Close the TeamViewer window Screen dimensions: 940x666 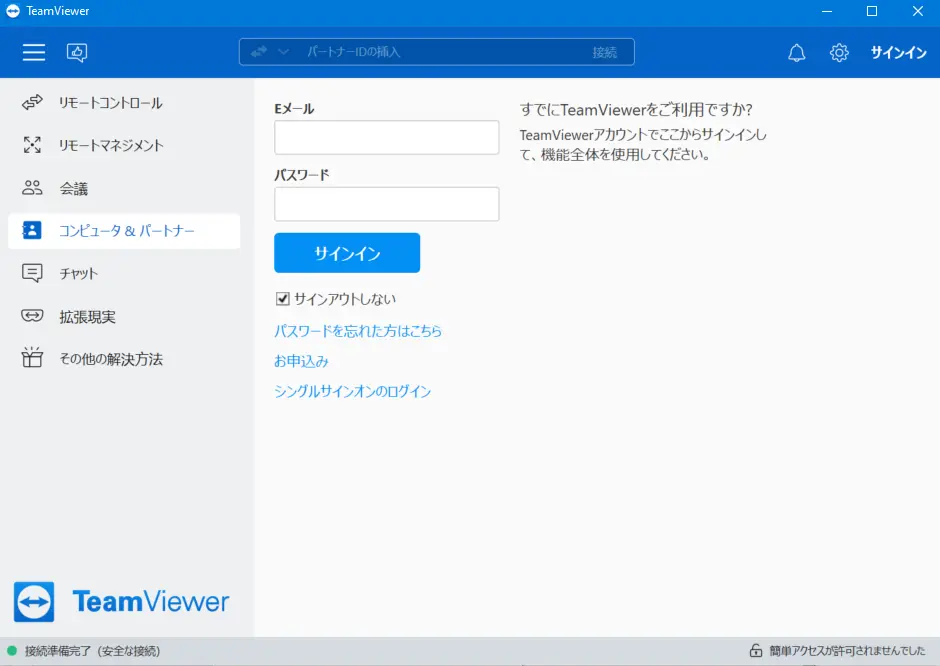click(918, 11)
